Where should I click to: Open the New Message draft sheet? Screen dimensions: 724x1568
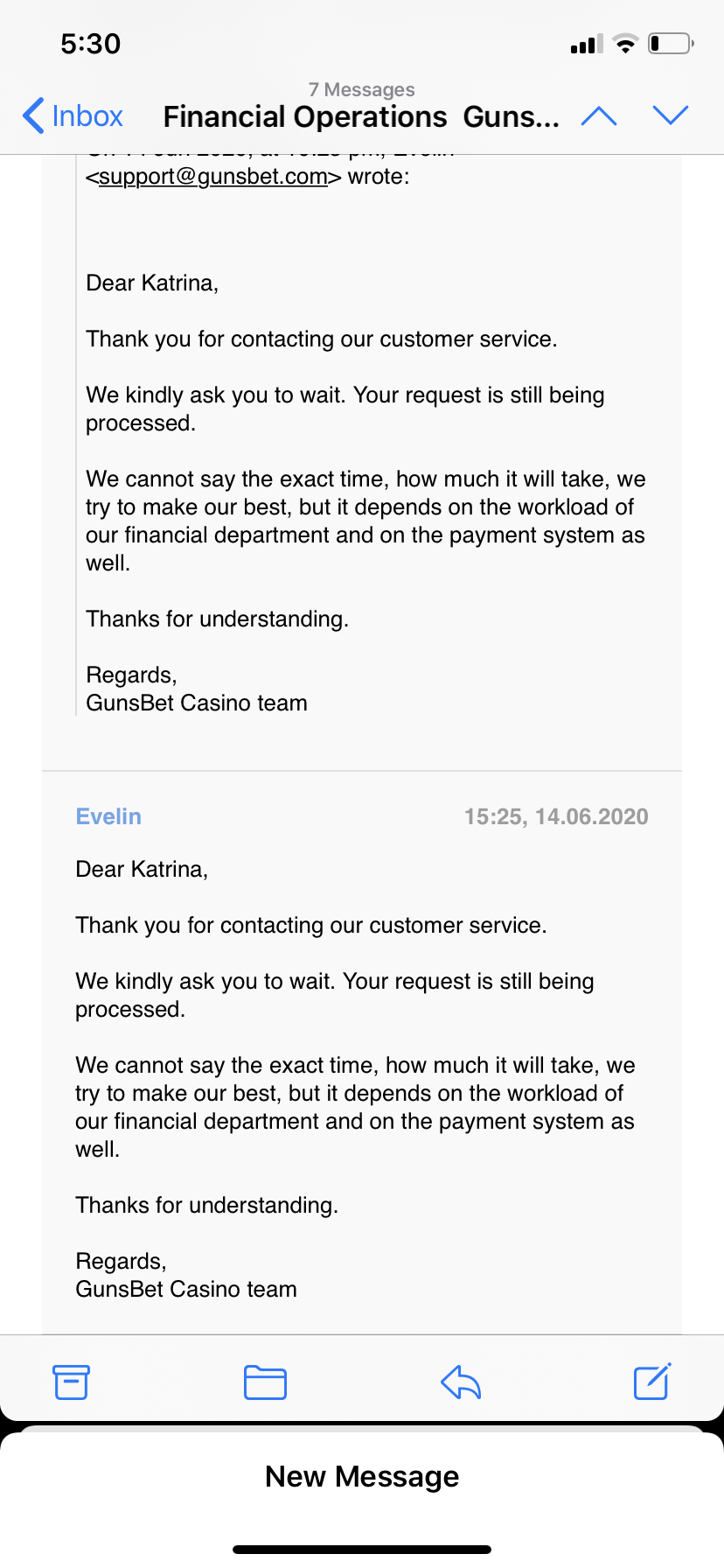[x=362, y=1477]
